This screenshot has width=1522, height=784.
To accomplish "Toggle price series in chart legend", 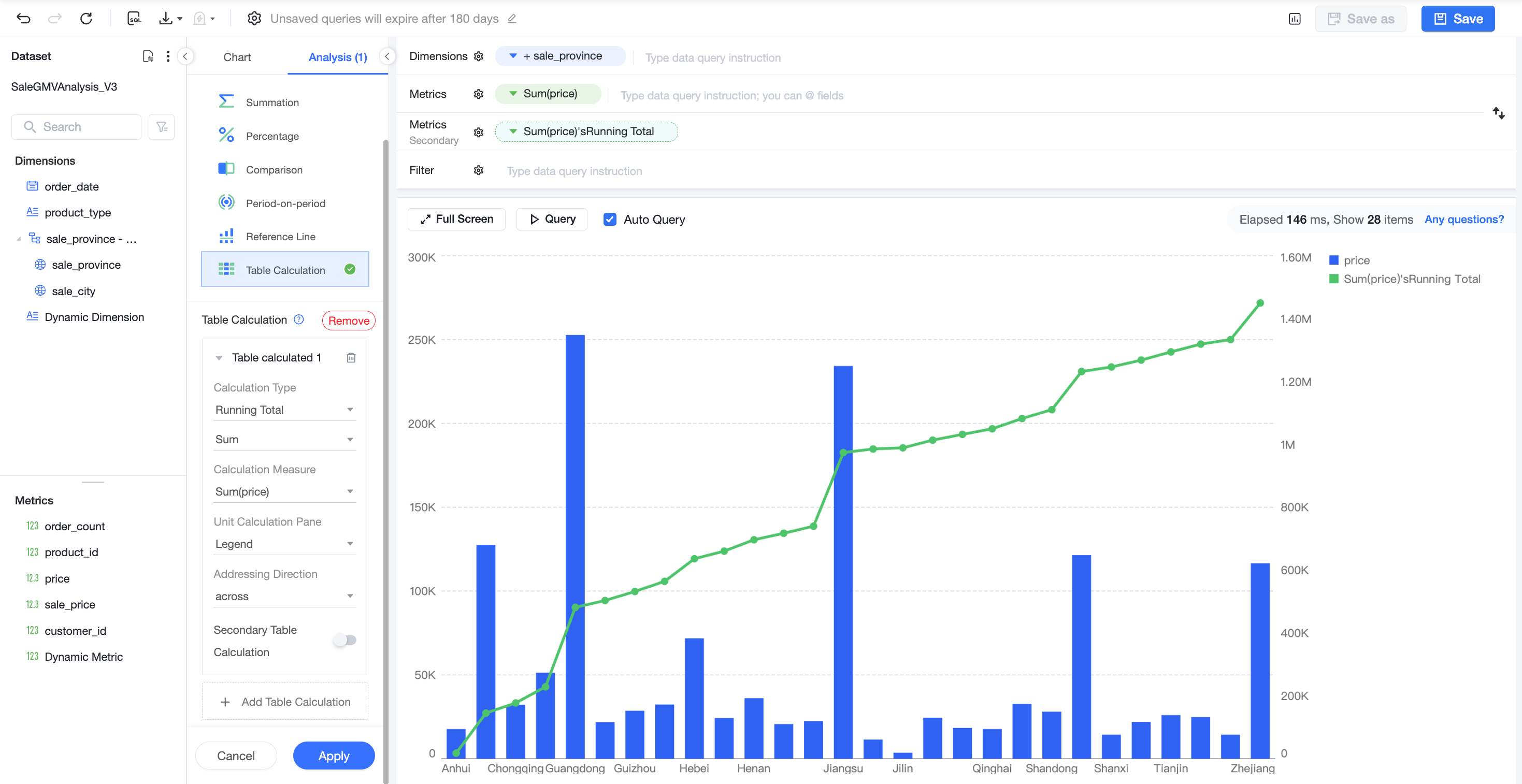I will [1349, 260].
